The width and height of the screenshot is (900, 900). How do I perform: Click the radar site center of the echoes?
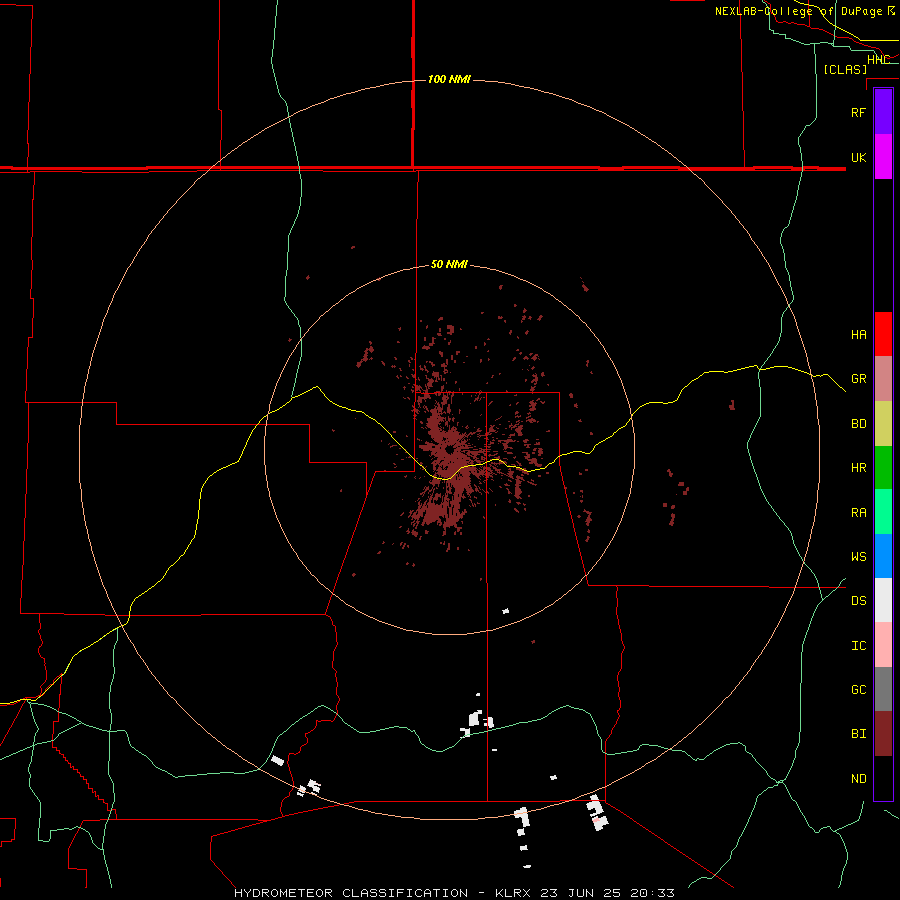click(x=449, y=450)
